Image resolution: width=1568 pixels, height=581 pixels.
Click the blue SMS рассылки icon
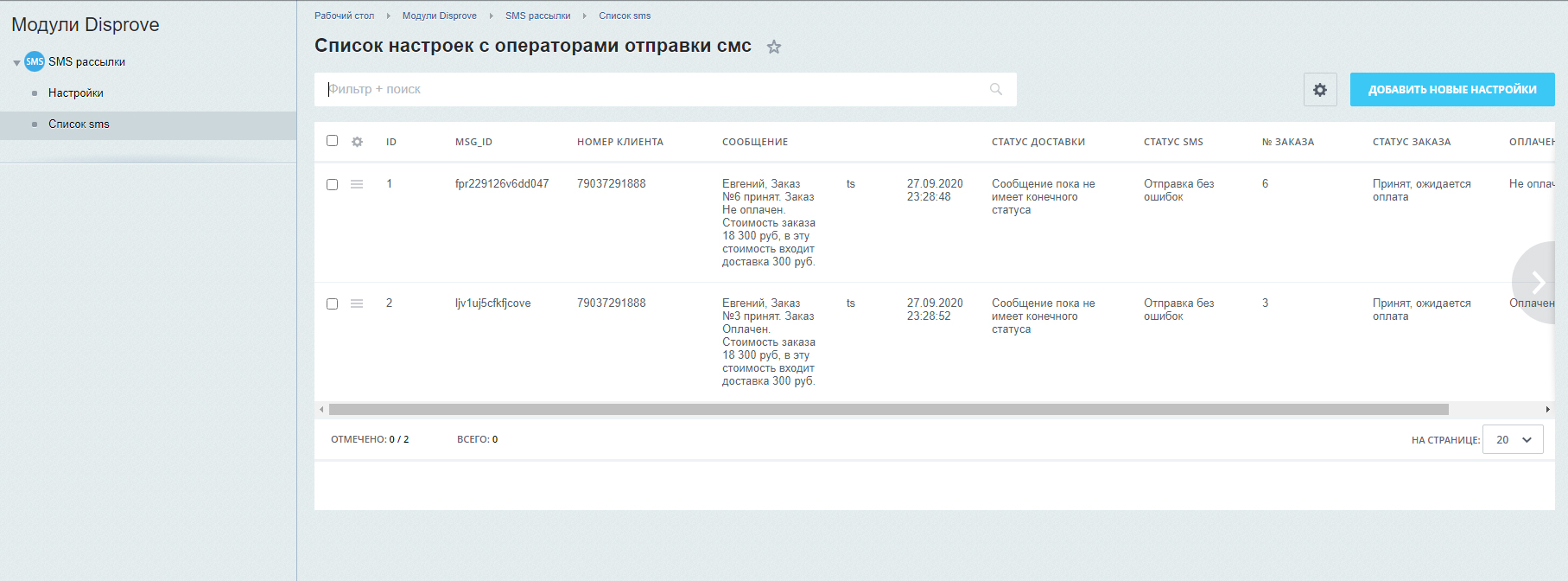(35, 61)
